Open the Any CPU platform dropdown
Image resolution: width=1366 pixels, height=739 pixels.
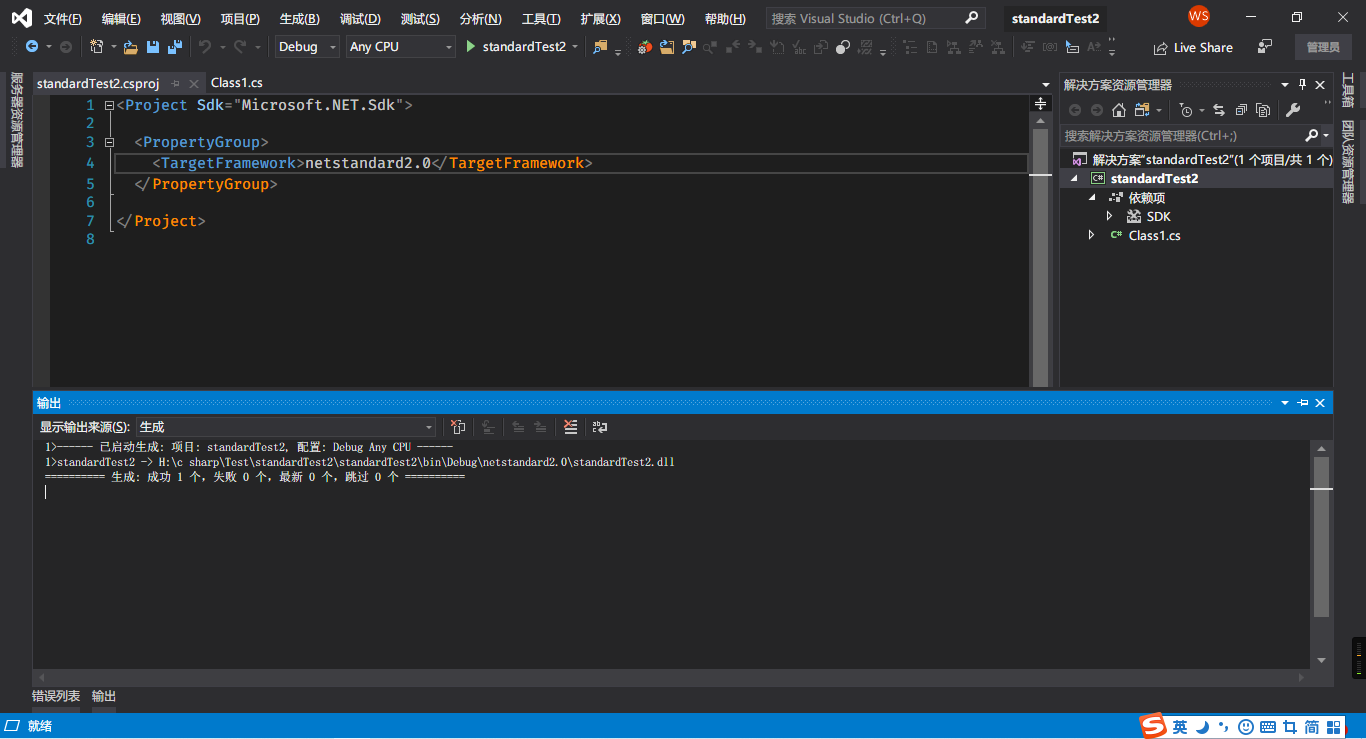click(400, 47)
